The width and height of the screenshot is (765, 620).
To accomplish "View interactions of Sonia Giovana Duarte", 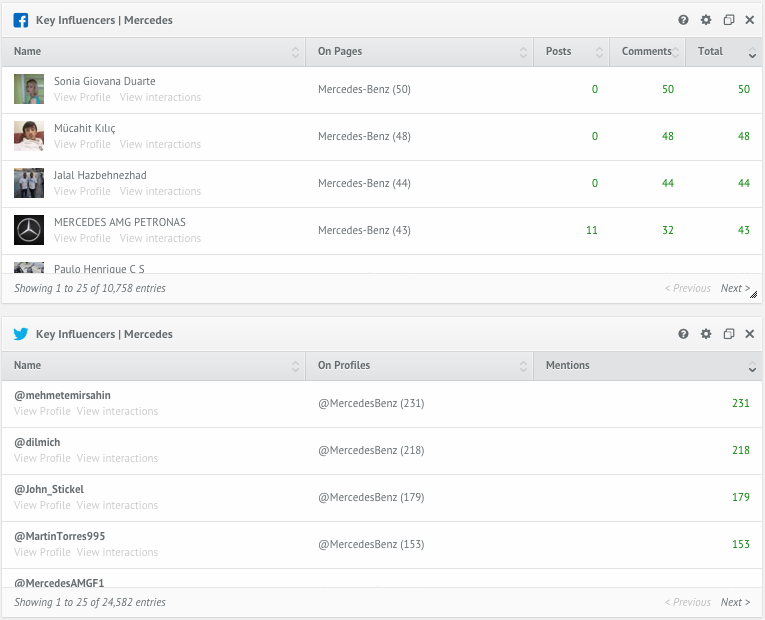I will point(160,97).
